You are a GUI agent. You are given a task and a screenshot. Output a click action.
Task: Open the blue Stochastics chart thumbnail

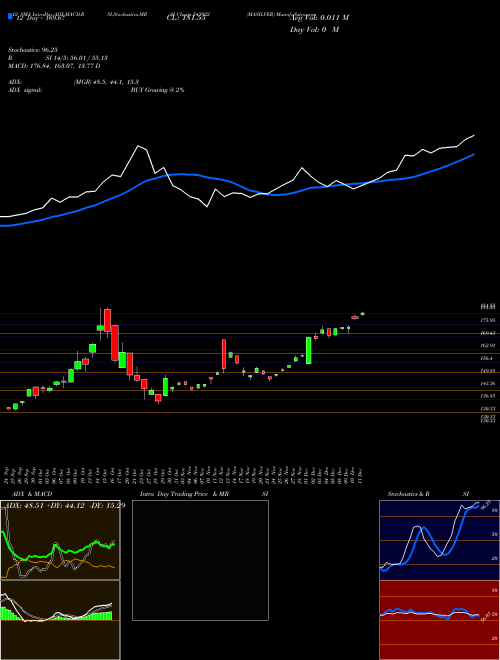point(439,540)
